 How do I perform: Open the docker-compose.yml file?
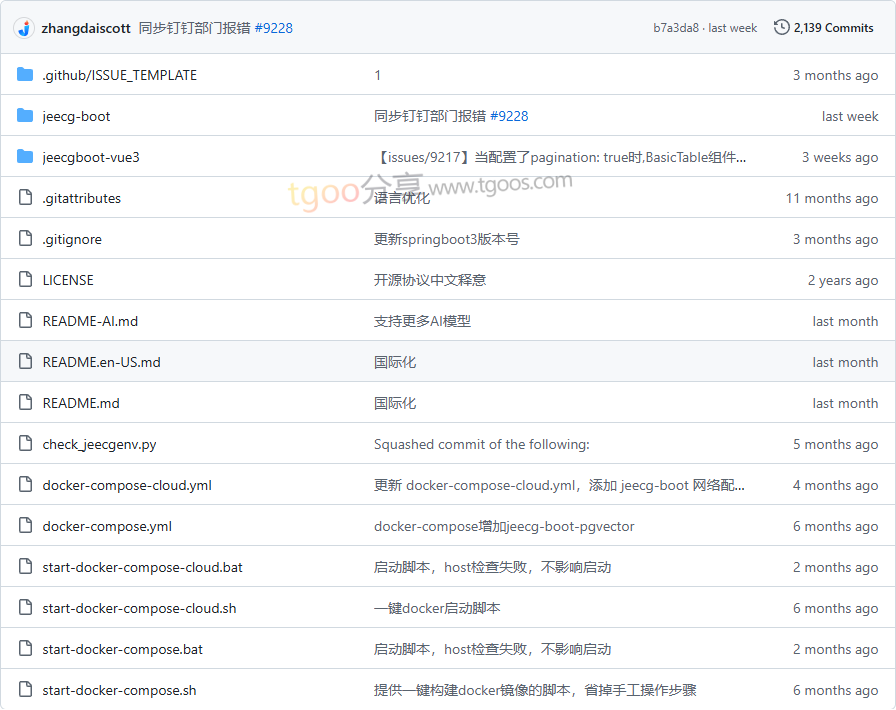(107, 526)
